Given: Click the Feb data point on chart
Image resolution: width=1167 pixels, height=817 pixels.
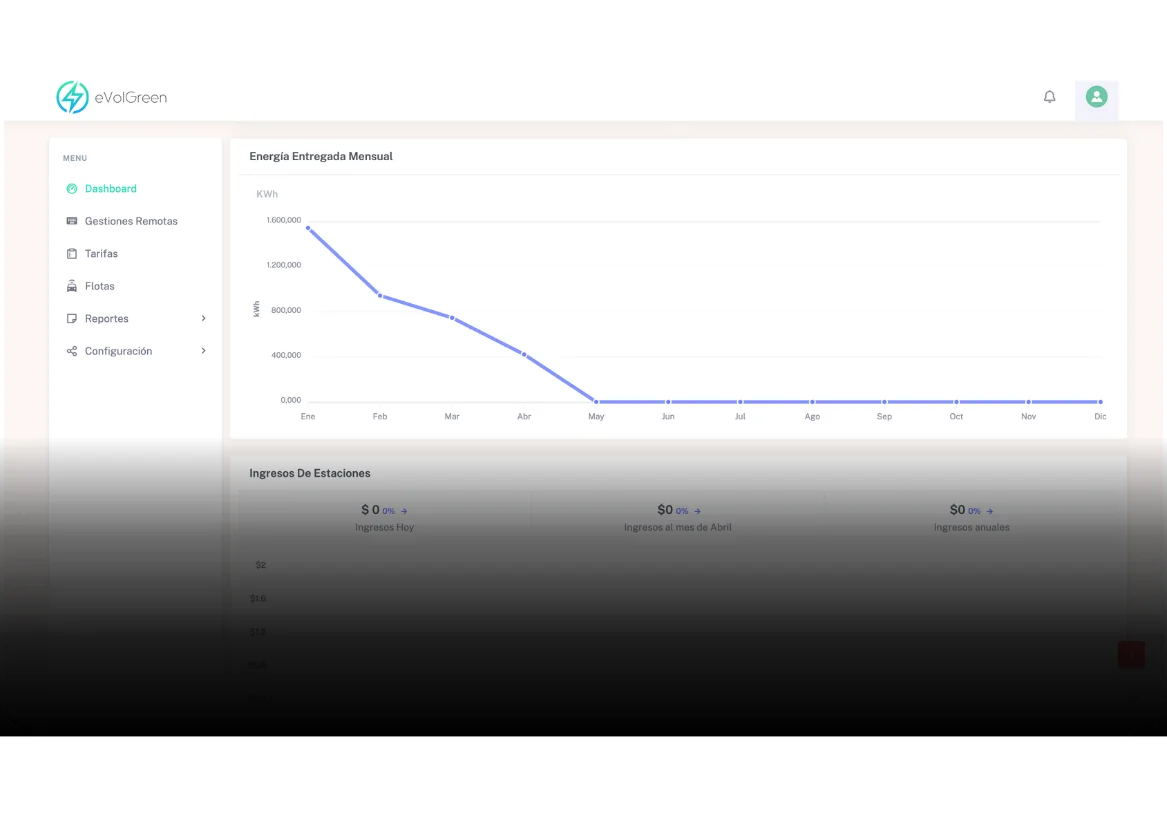Looking at the screenshot, I should pyautogui.click(x=380, y=296).
